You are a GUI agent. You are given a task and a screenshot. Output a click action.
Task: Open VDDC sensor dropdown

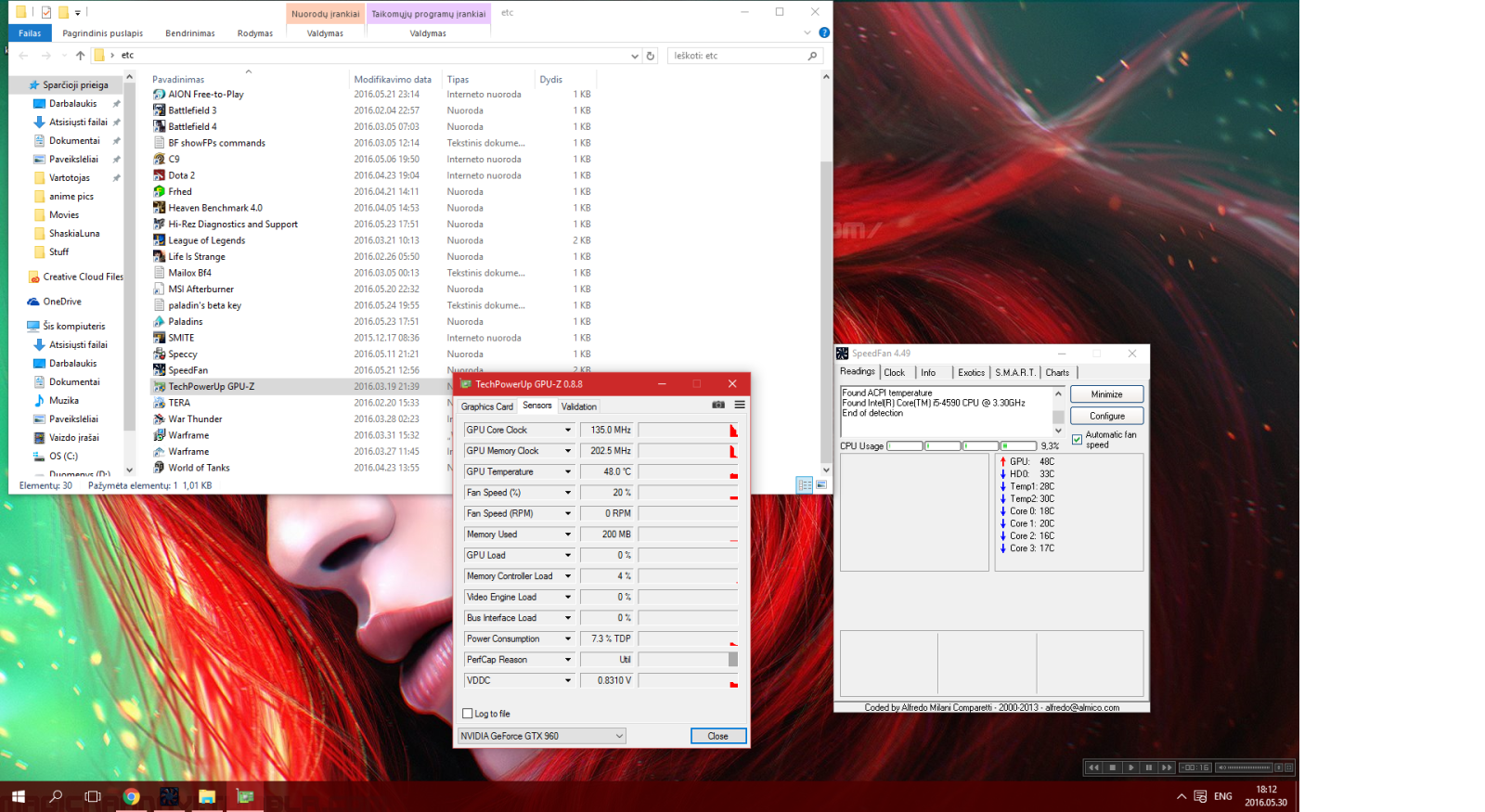point(568,680)
